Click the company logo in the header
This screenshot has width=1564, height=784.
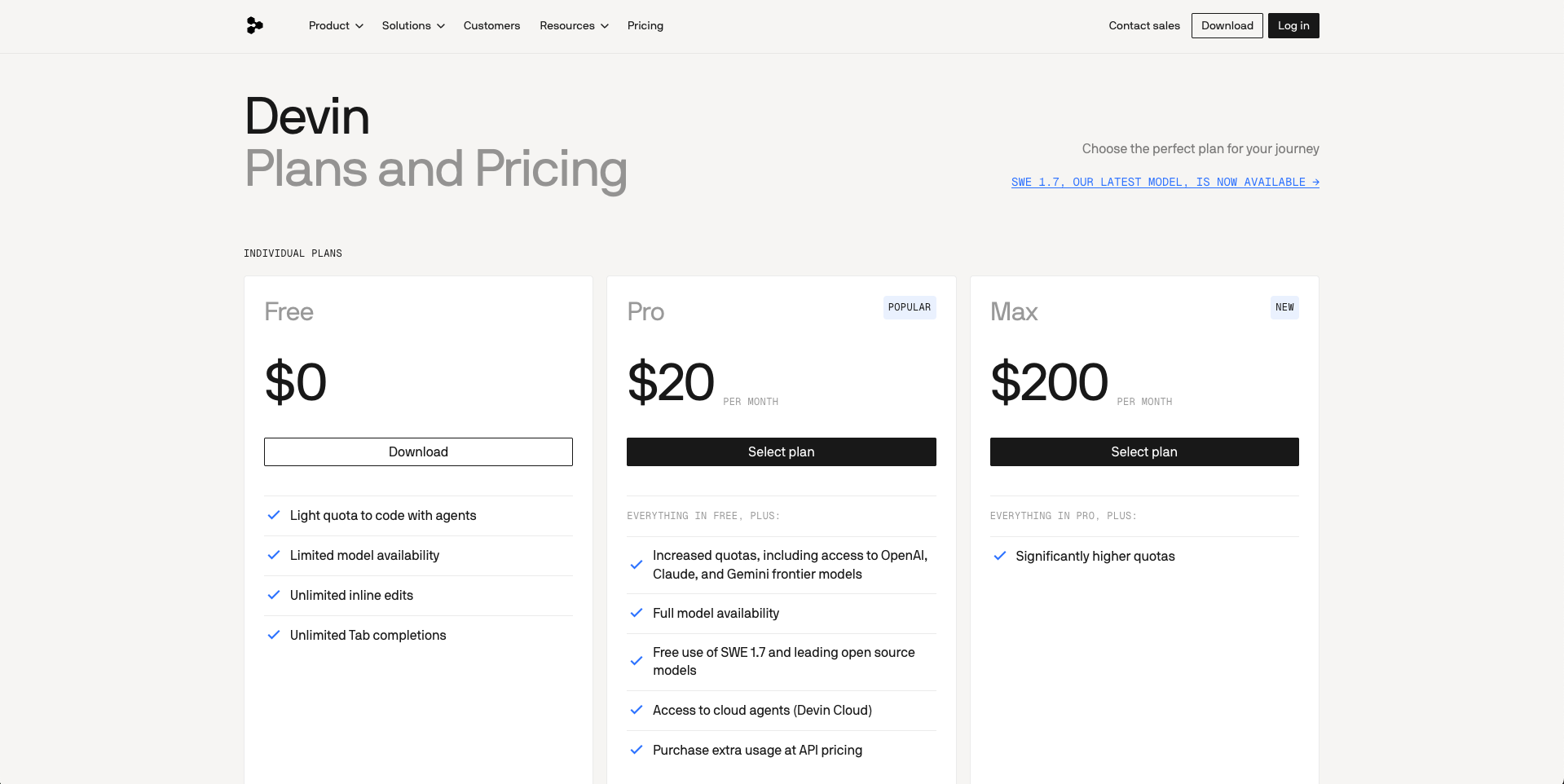pyautogui.click(x=254, y=26)
